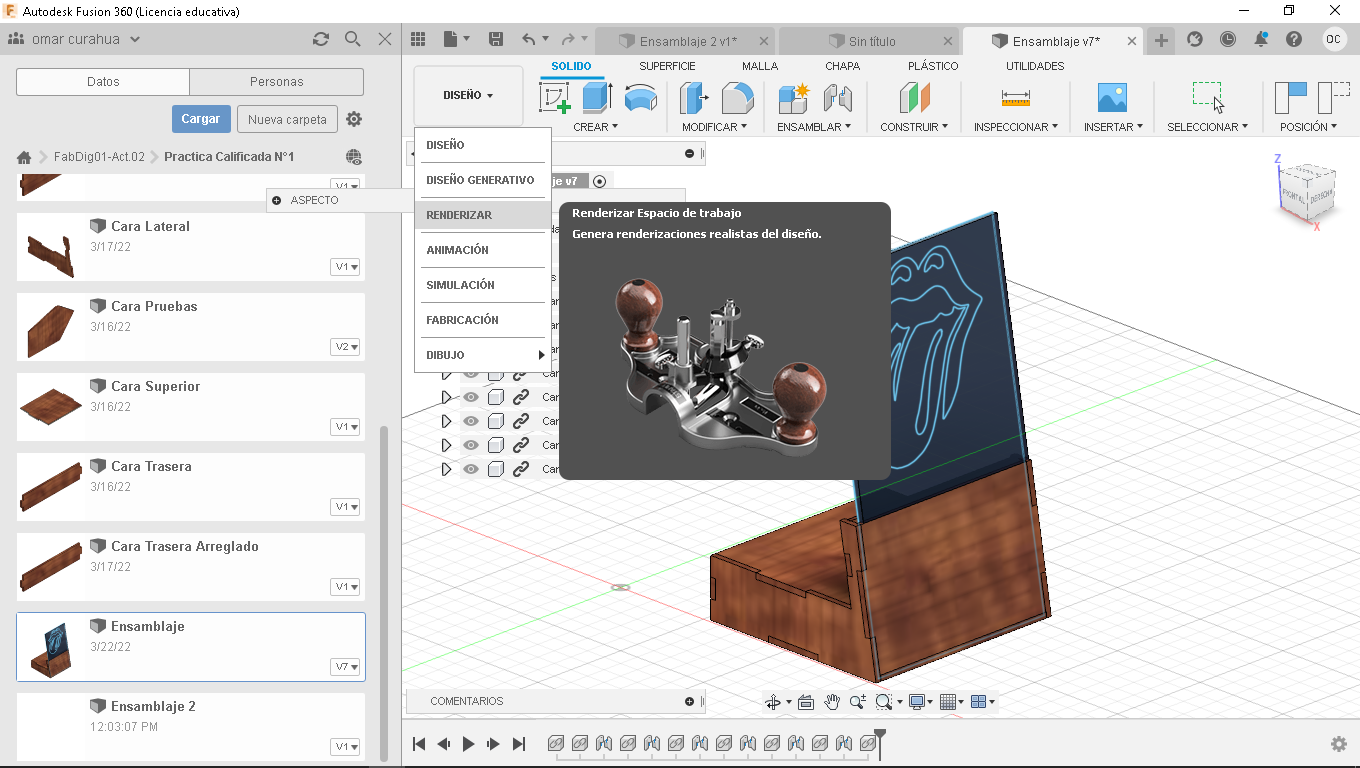Click the Cara Superior thumbnail image
Screen dimensions: 1360x768
click(50, 407)
